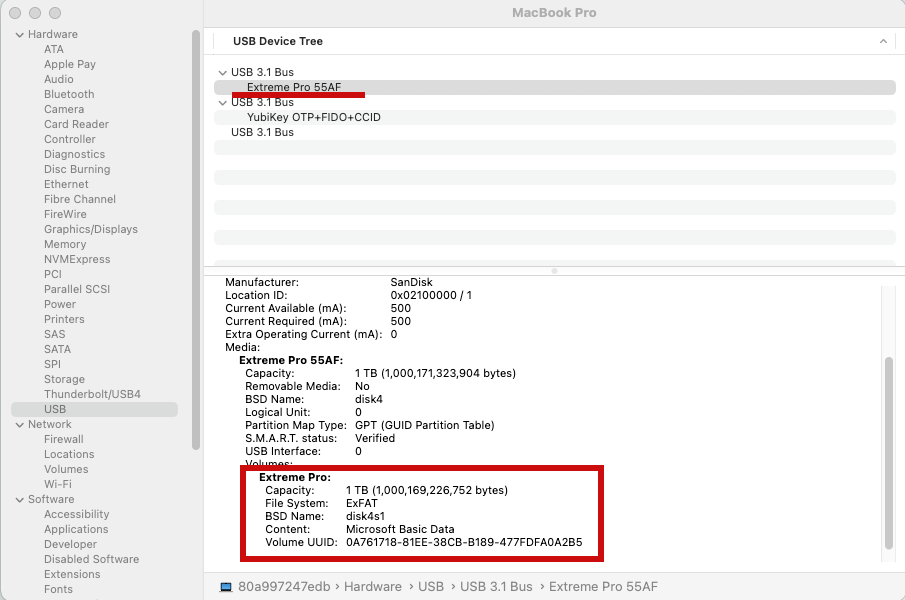Select Diagnostics in the sidebar
This screenshot has width=905, height=600.
[x=74, y=155]
